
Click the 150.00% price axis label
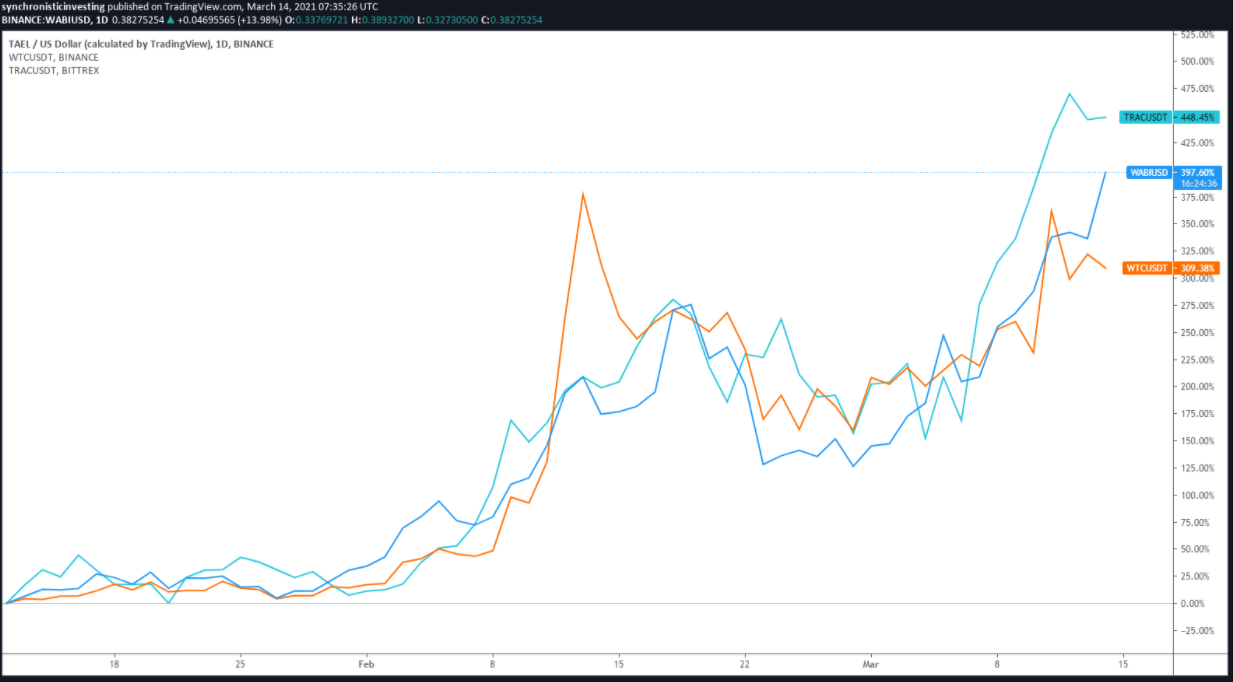[x=1197, y=441]
